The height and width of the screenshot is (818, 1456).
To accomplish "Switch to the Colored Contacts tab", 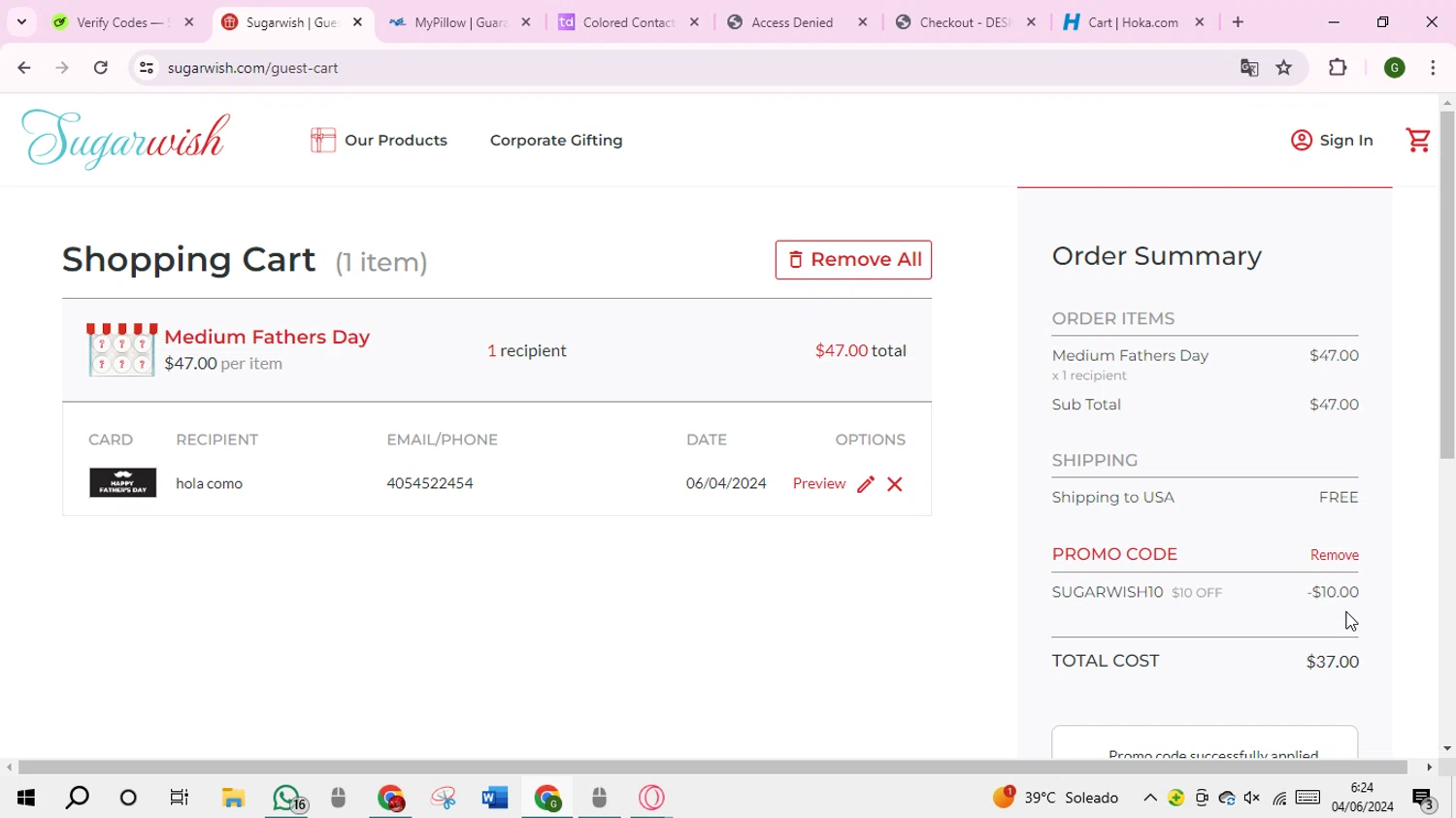I will click(628, 21).
